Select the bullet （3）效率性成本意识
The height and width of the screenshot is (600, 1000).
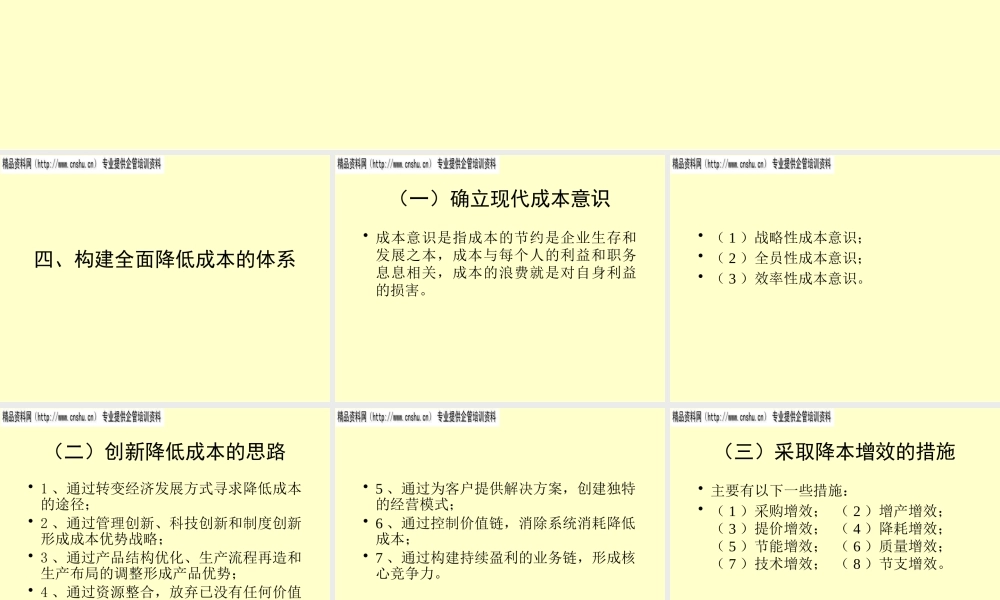click(x=787, y=279)
